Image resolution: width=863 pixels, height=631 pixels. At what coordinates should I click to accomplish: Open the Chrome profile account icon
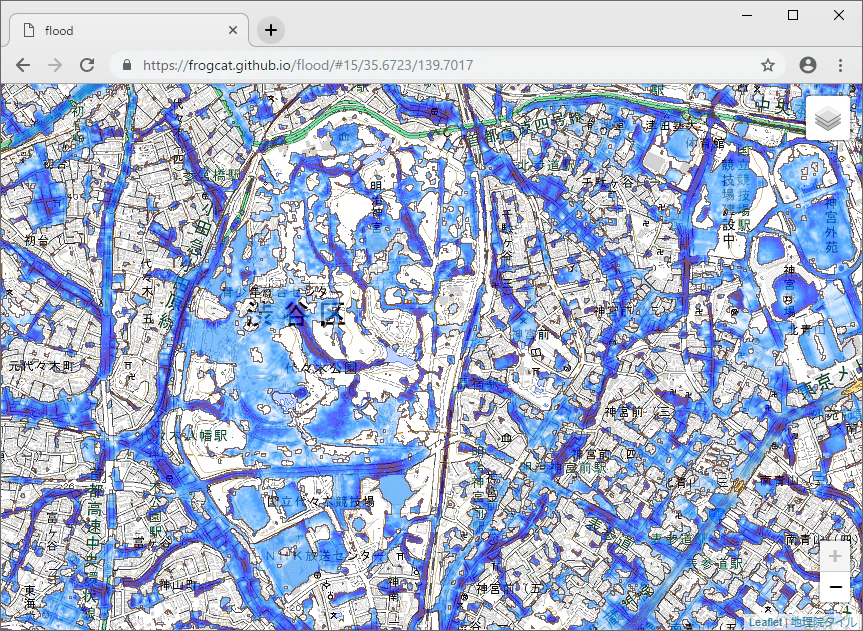tap(807, 65)
